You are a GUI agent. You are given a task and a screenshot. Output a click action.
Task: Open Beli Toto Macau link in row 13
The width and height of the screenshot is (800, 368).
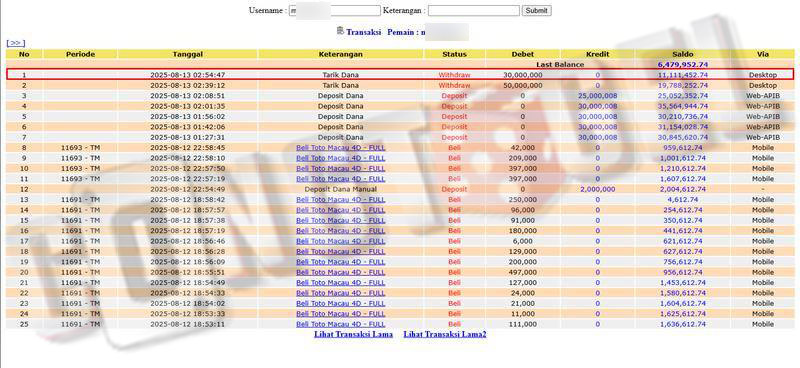340,200
